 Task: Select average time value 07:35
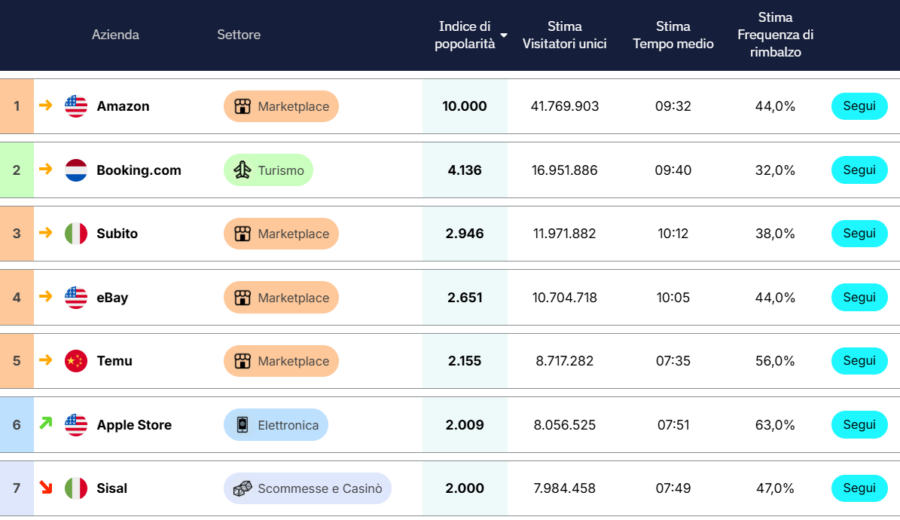click(673, 361)
